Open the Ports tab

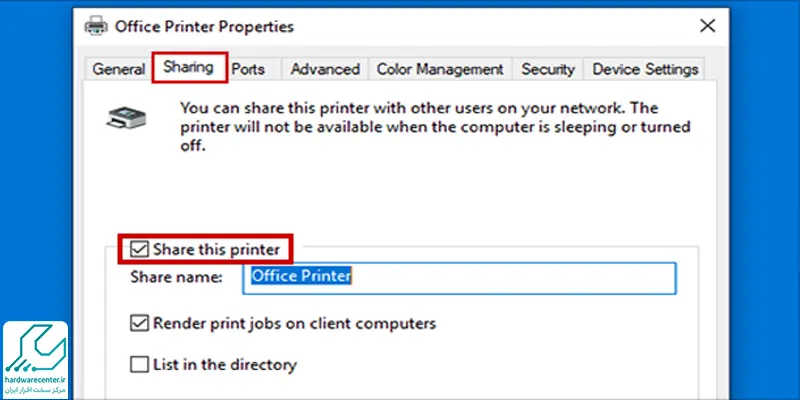[x=248, y=69]
